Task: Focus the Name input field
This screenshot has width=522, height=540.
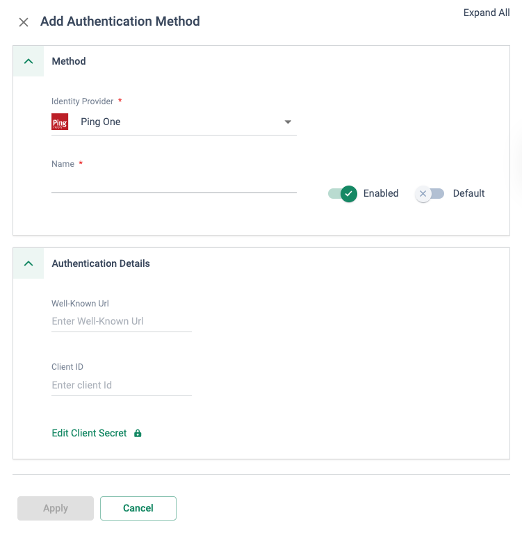Action: point(174,184)
